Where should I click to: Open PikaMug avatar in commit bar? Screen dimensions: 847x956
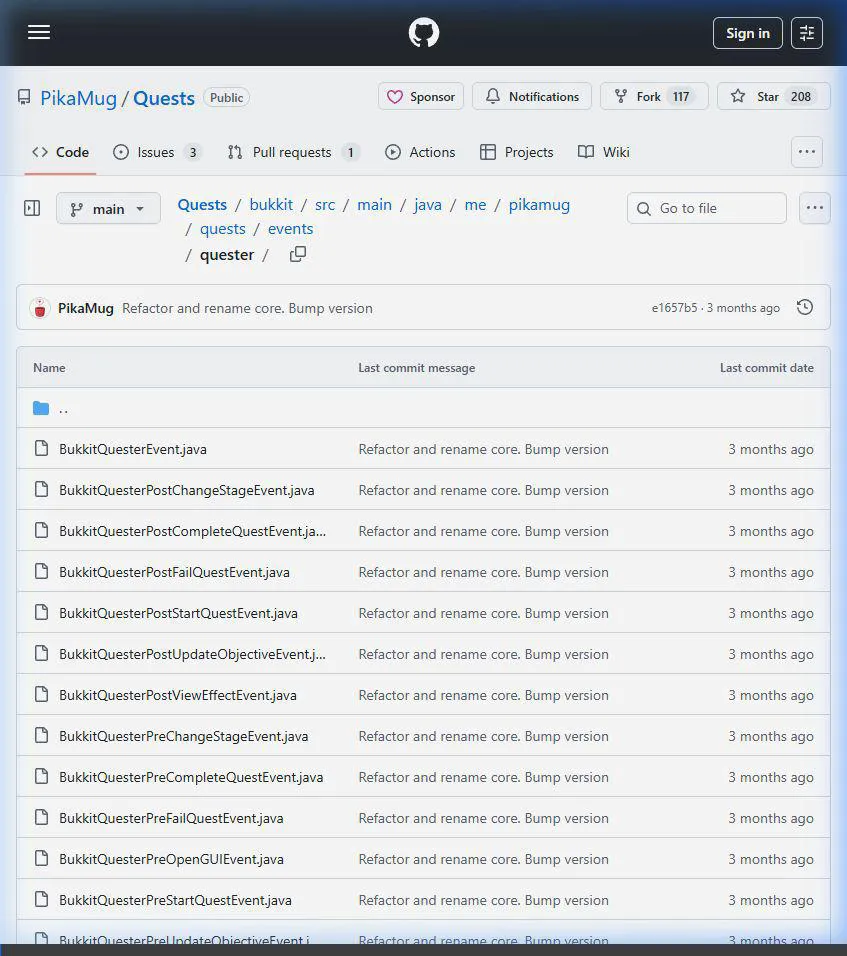tap(40, 308)
